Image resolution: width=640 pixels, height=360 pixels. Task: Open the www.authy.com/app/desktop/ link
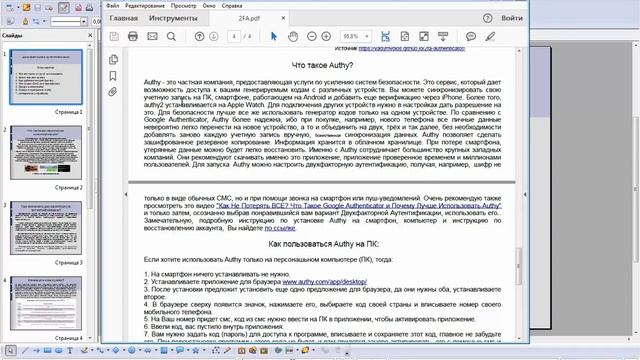click(x=324, y=282)
